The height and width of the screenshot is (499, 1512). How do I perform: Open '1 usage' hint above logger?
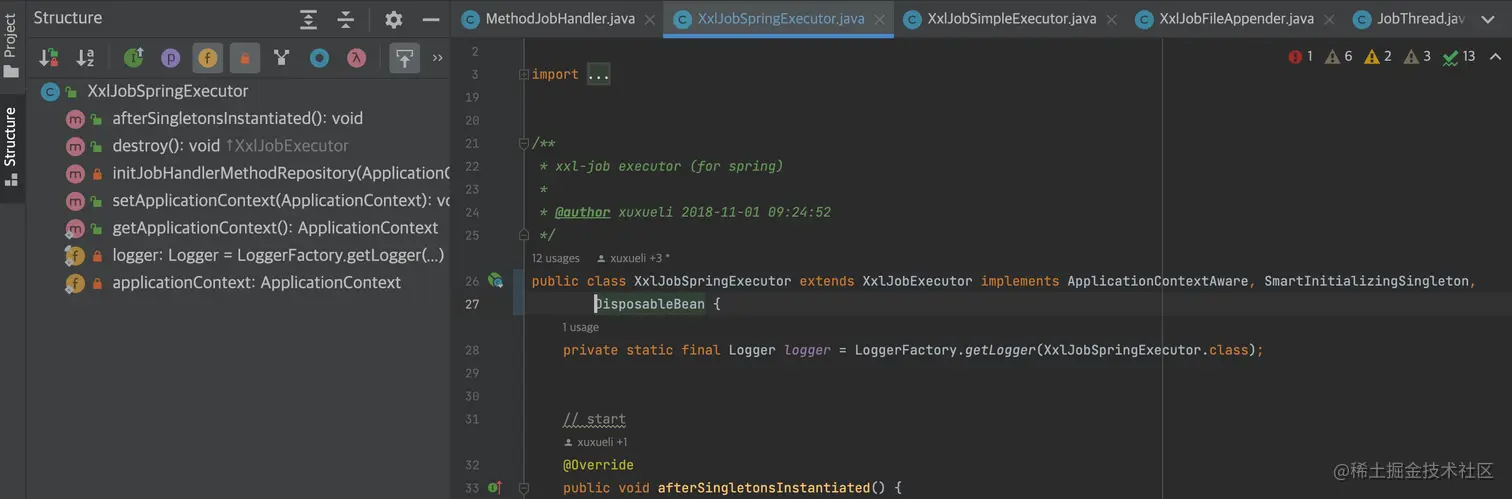pos(581,327)
